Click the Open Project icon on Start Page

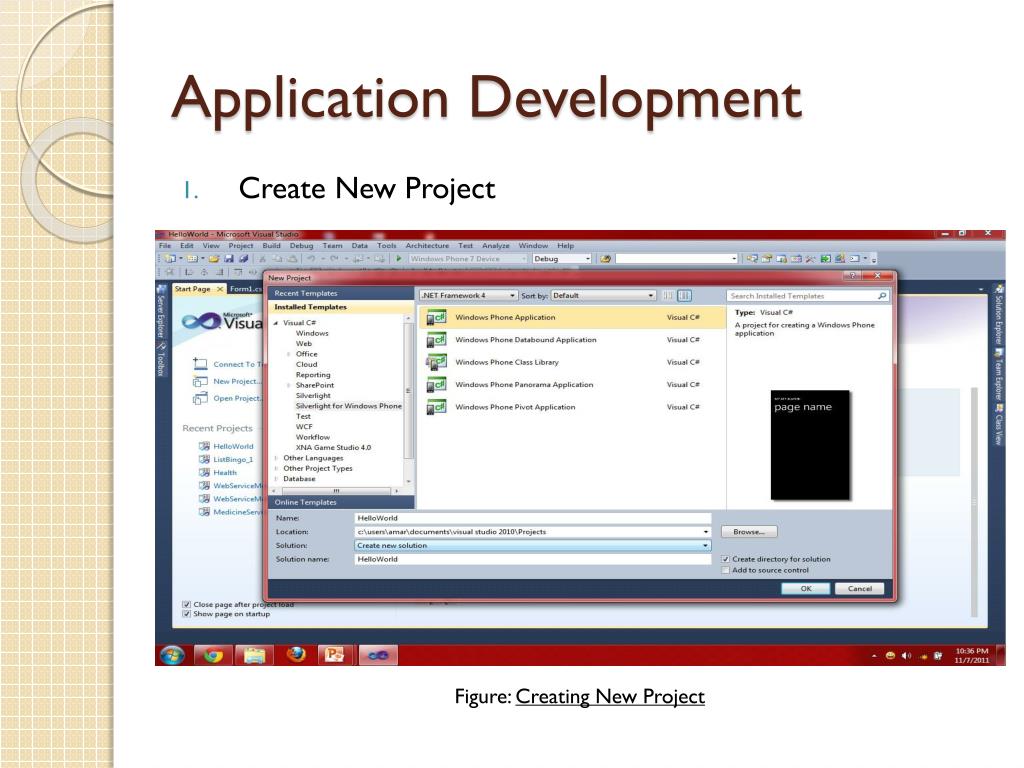(x=200, y=398)
